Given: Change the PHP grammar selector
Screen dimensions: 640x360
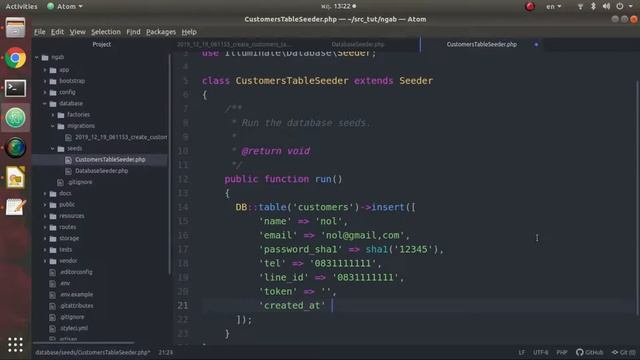Looking at the screenshot, I should (x=562, y=352).
